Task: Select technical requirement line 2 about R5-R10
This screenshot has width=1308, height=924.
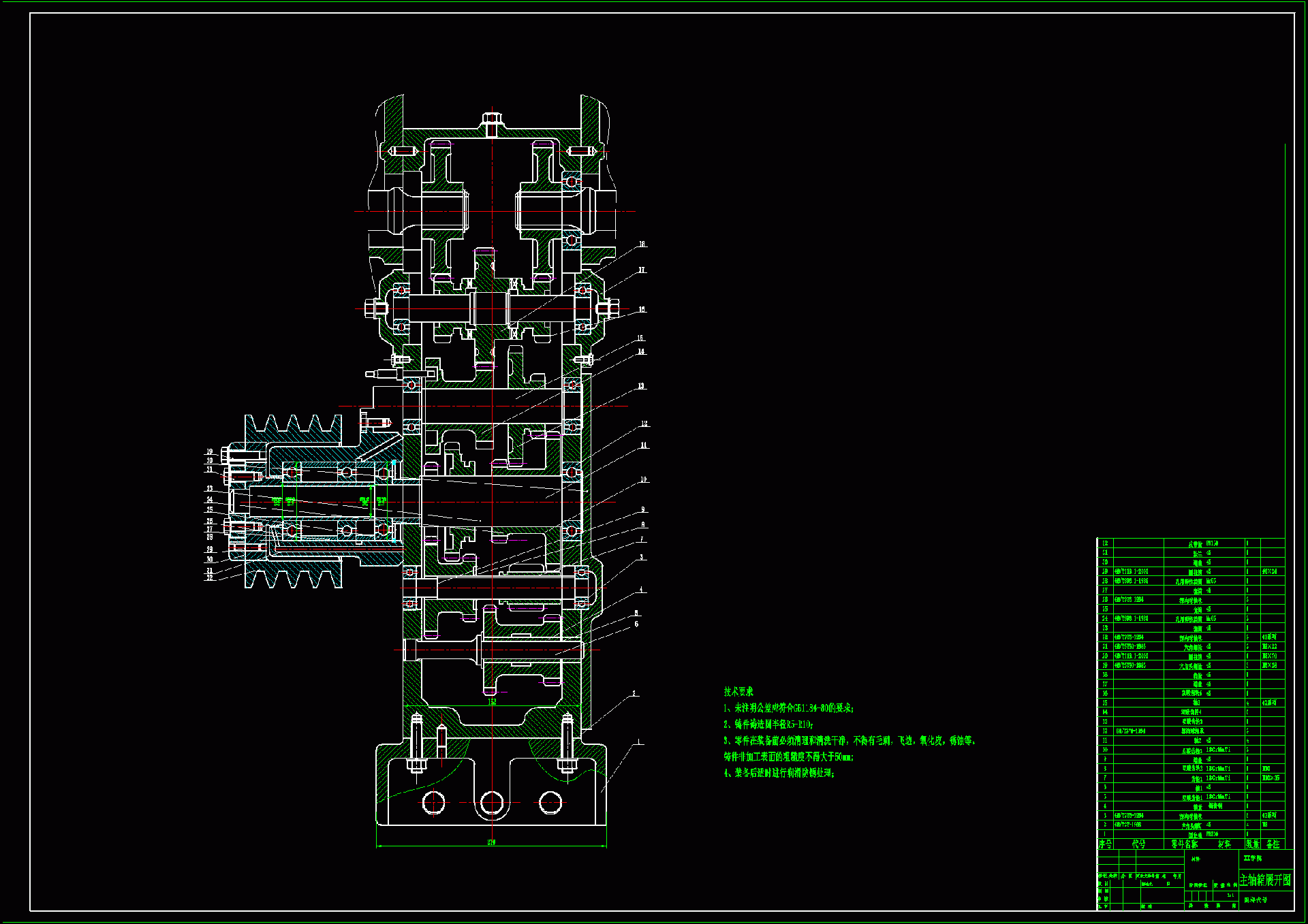Action: (x=768, y=724)
